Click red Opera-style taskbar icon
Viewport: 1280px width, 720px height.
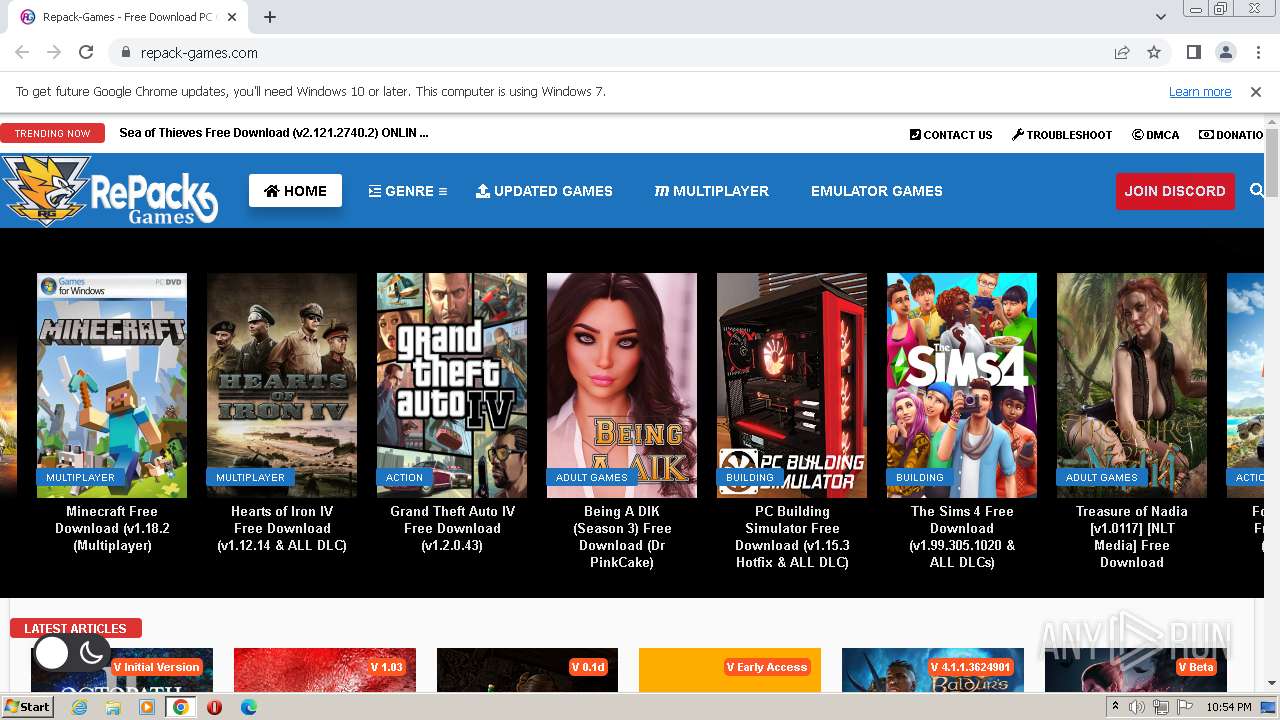(x=214, y=707)
